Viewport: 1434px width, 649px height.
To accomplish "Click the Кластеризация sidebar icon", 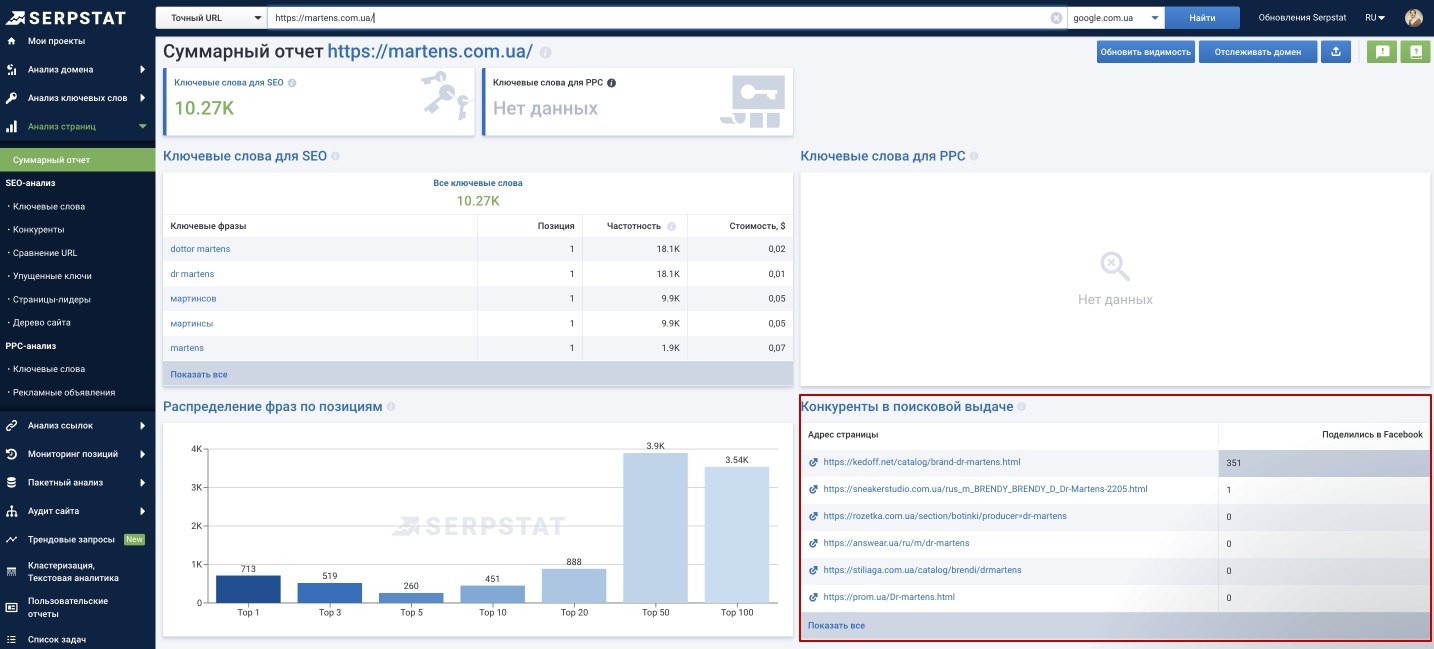I will tap(11, 571).
